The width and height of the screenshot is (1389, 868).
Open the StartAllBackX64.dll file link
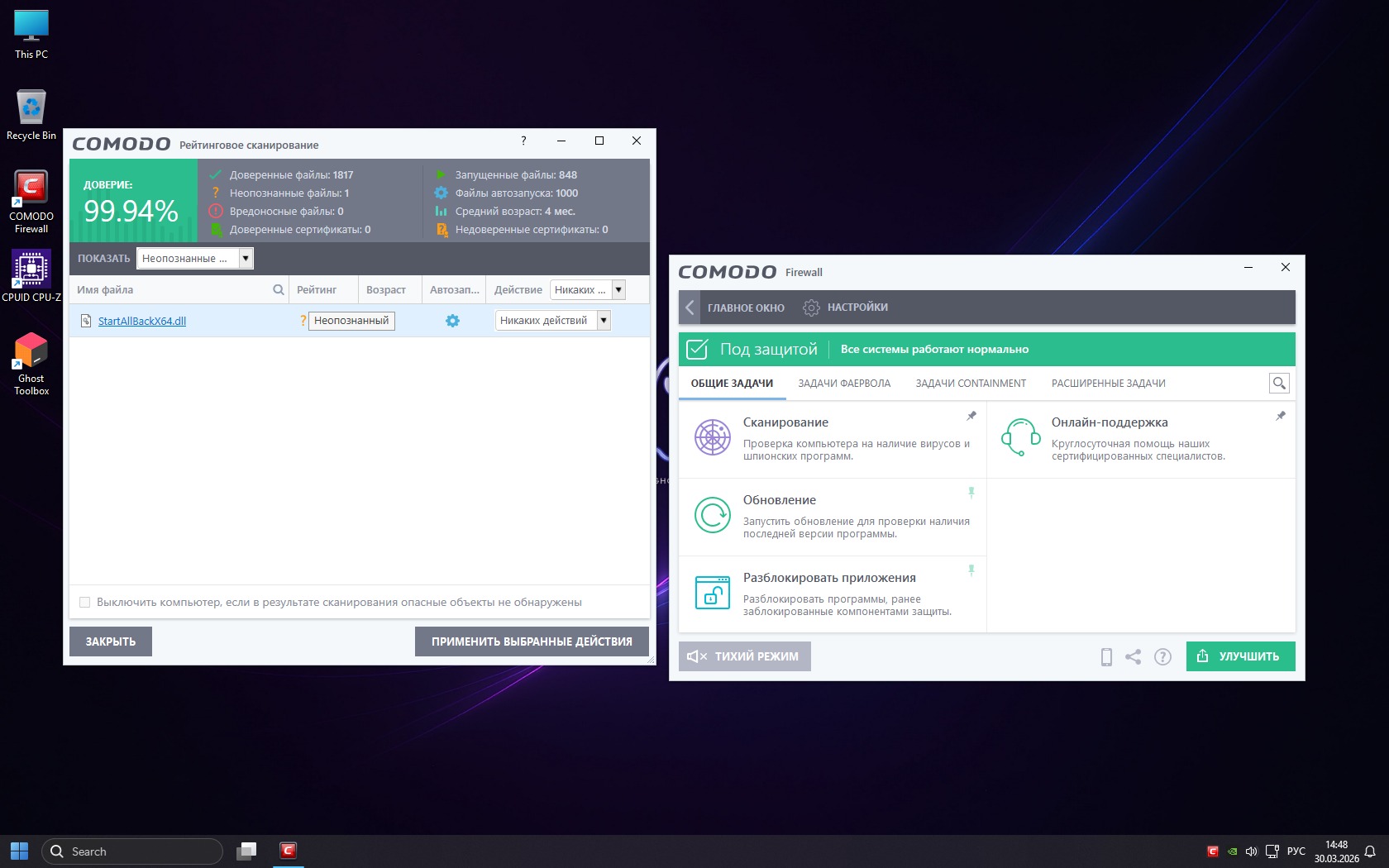(x=142, y=322)
